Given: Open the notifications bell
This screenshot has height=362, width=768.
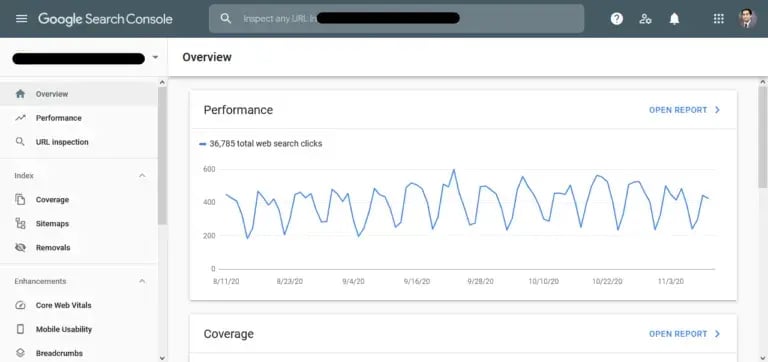Looking at the screenshot, I should click(x=674, y=19).
